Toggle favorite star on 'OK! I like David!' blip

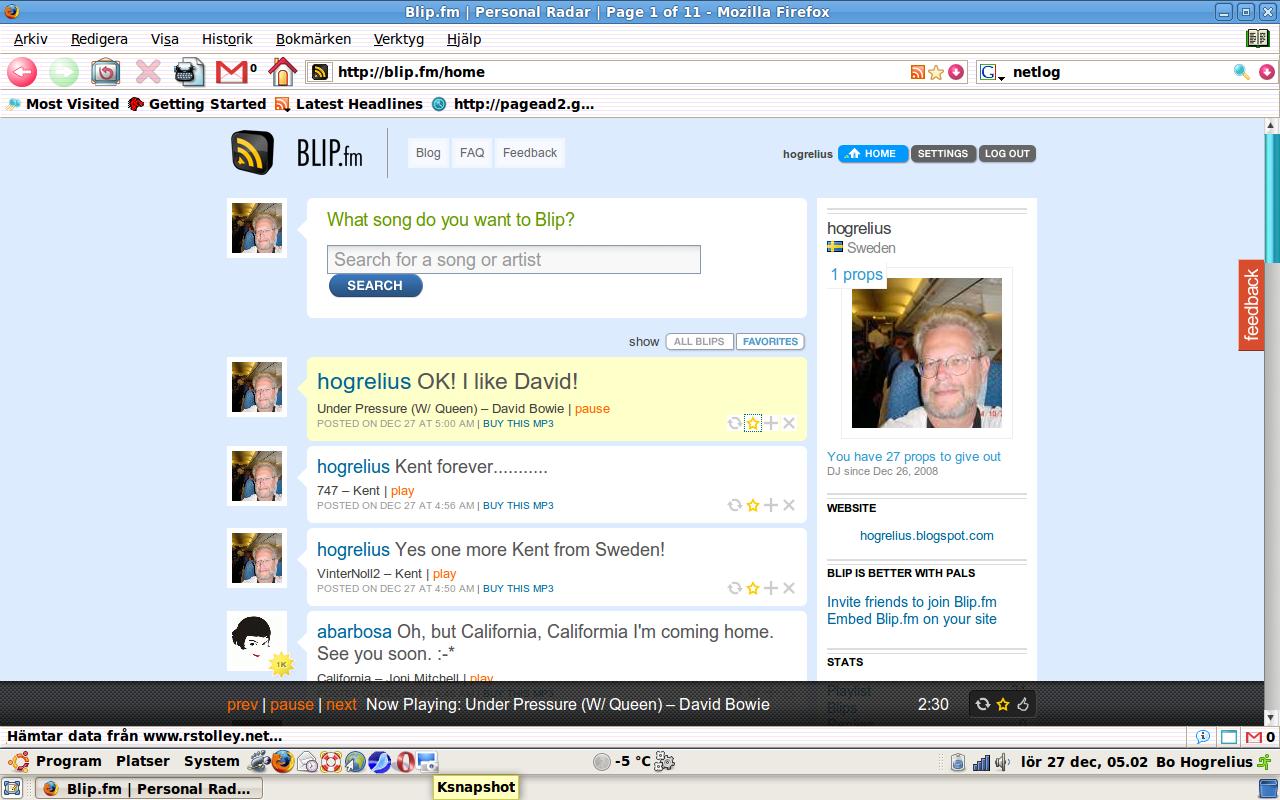pyautogui.click(x=753, y=424)
